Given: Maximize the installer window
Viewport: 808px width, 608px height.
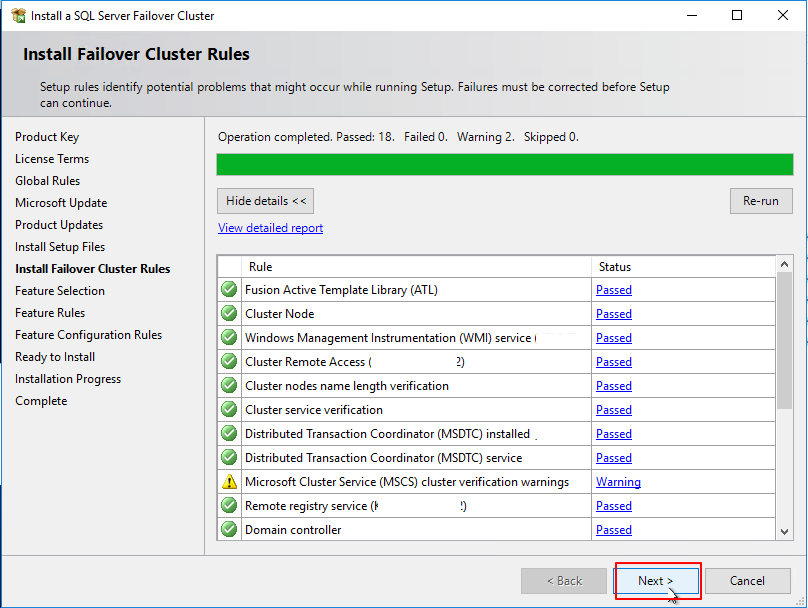Looking at the screenshot, I should [x=737, y=15].
